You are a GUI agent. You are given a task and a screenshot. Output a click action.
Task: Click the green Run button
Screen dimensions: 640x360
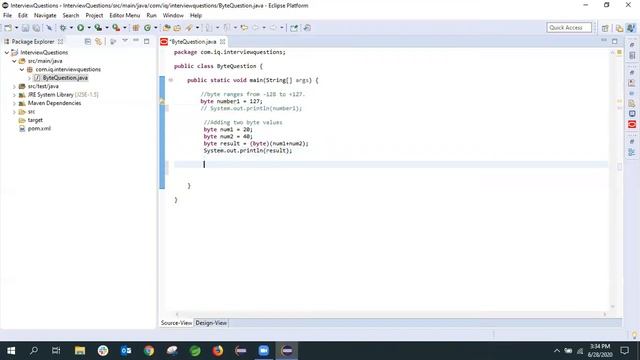[80, 28]
